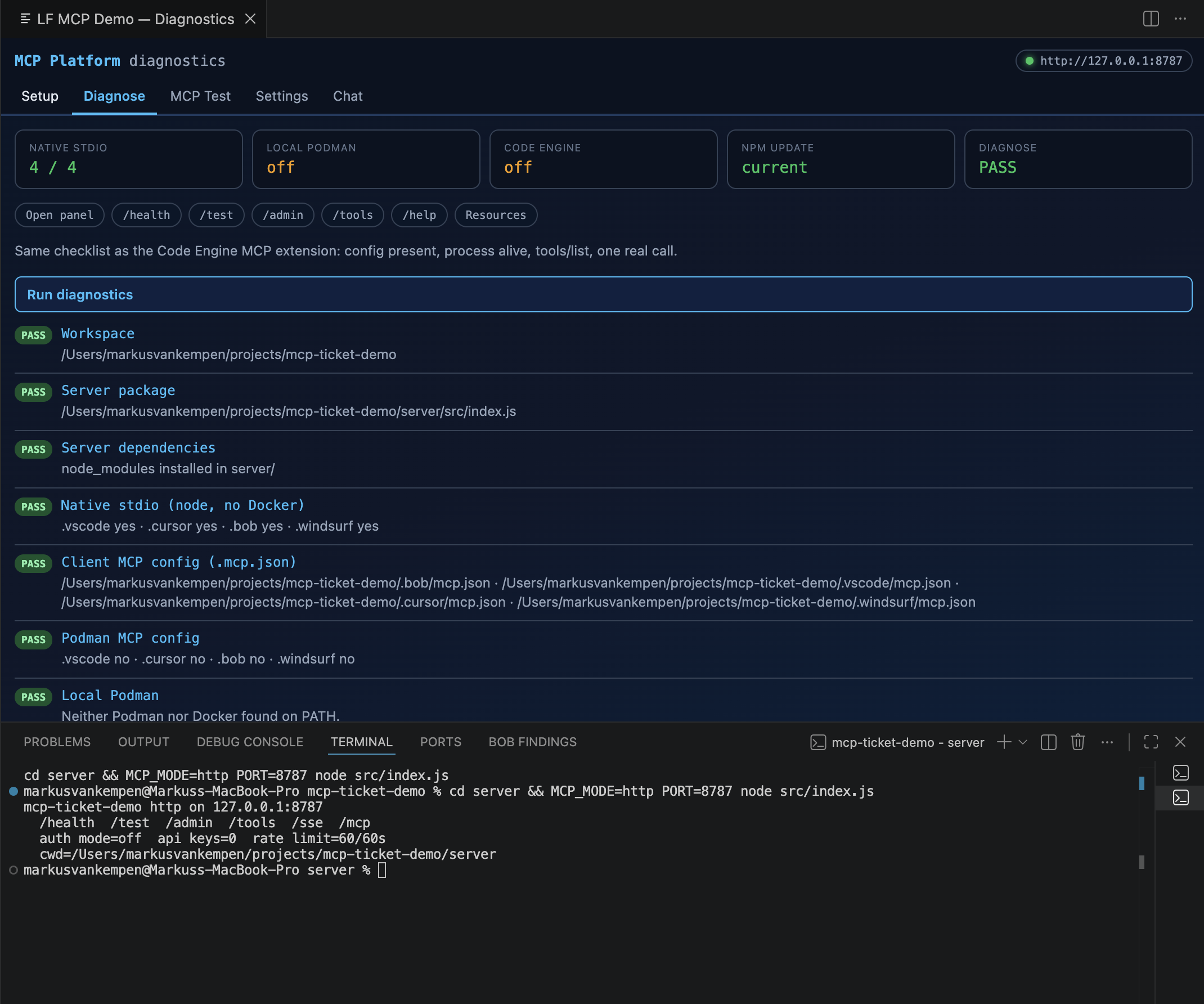Open editor more actions ellipsis menu
Viewport: 1204px width, 1004px height.
click(x=1180, y=19)
